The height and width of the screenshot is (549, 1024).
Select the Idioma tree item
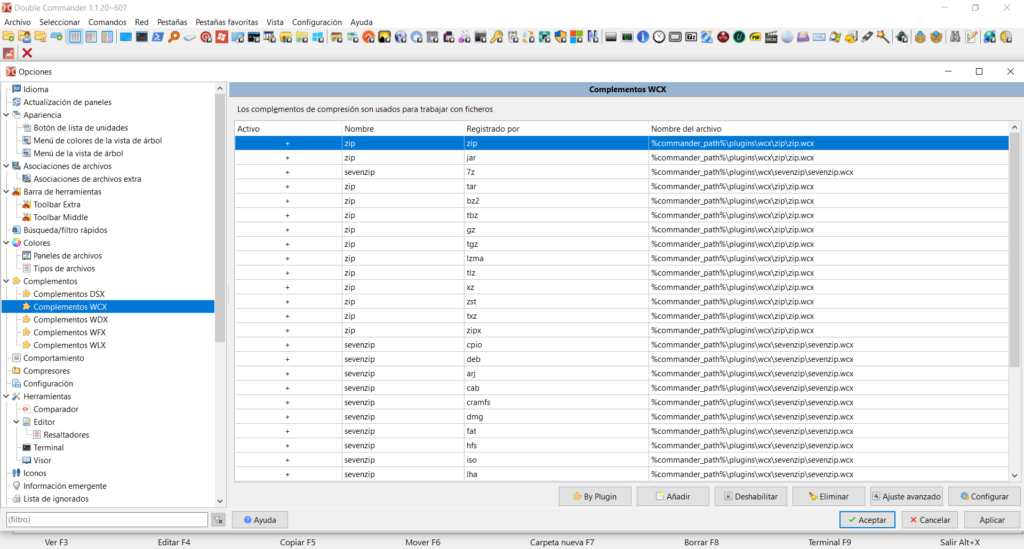pos(36,89)
